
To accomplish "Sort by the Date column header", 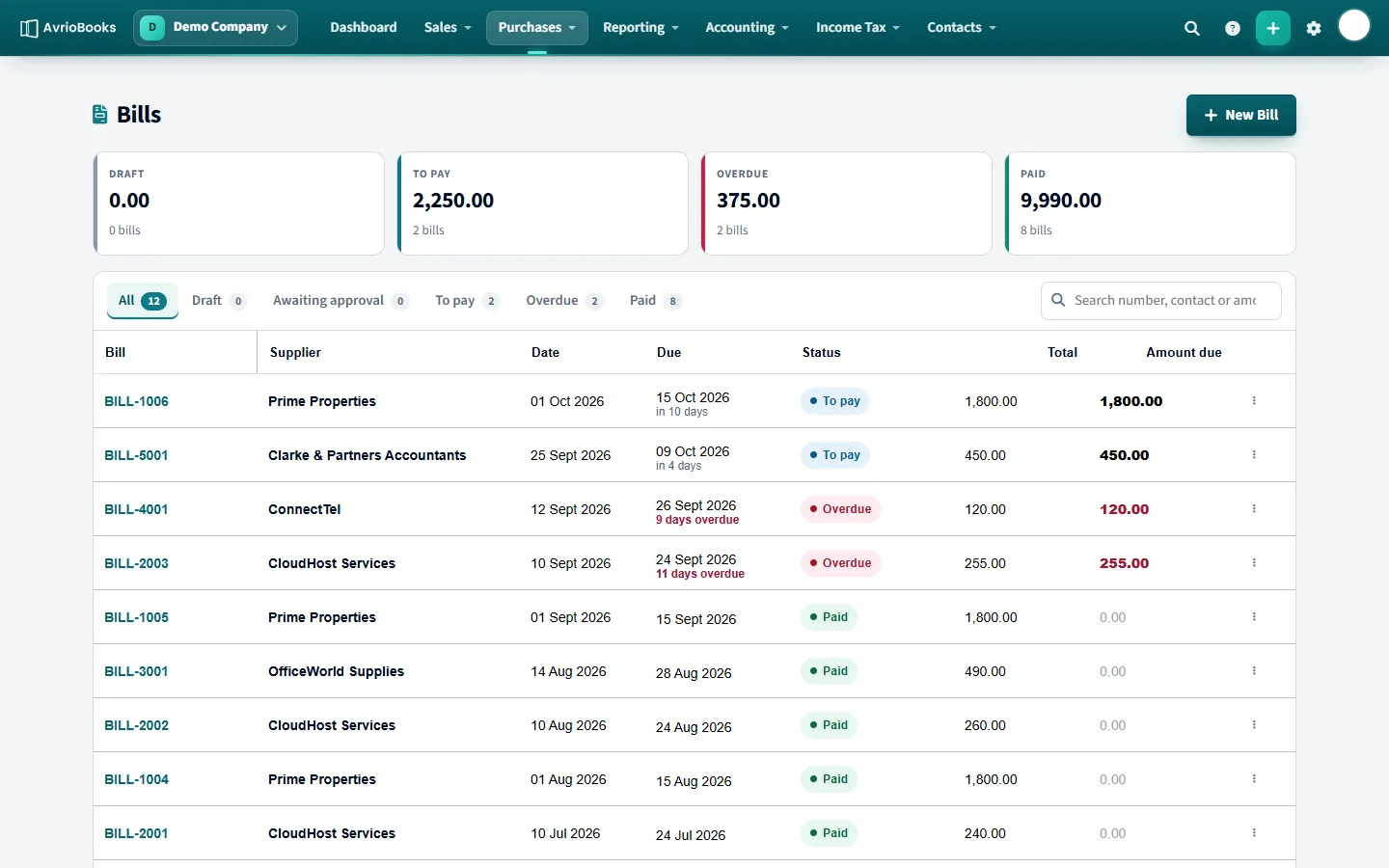I will pyautogui.click(x=545, y=352).
